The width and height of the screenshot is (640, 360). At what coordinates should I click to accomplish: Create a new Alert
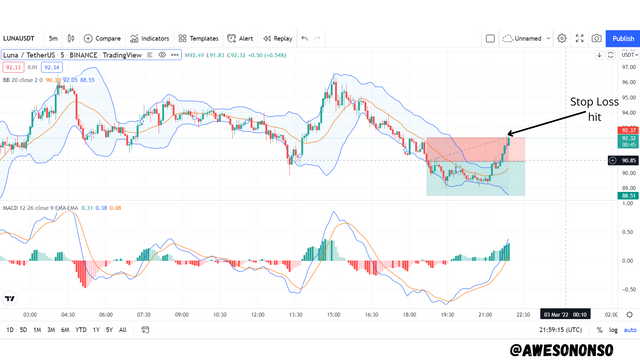pos(240,38)
